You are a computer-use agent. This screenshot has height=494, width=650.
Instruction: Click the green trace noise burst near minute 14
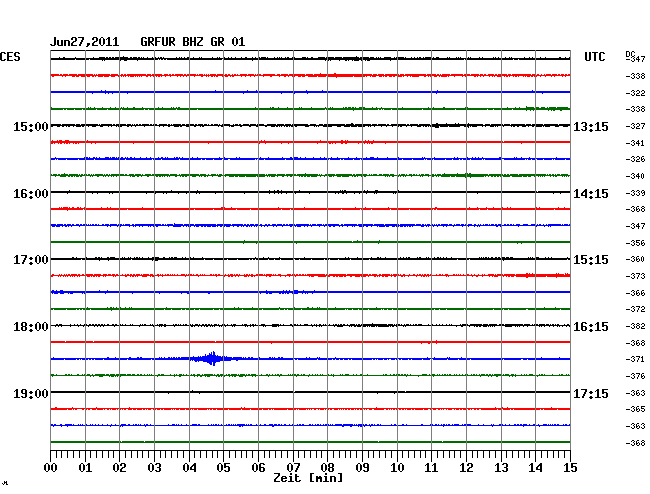point(548,109)
